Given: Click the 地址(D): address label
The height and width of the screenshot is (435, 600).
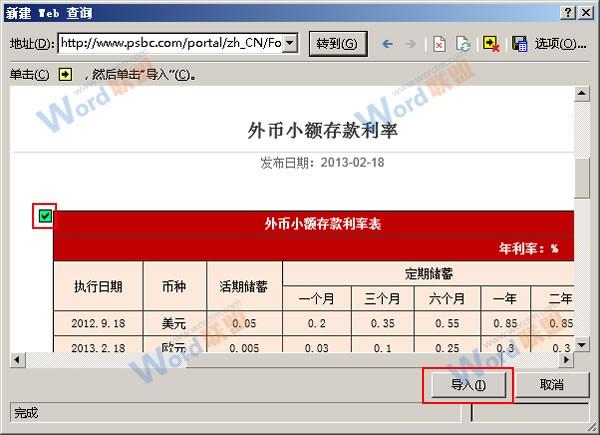Looking at the screenshot, I should 33,44.
